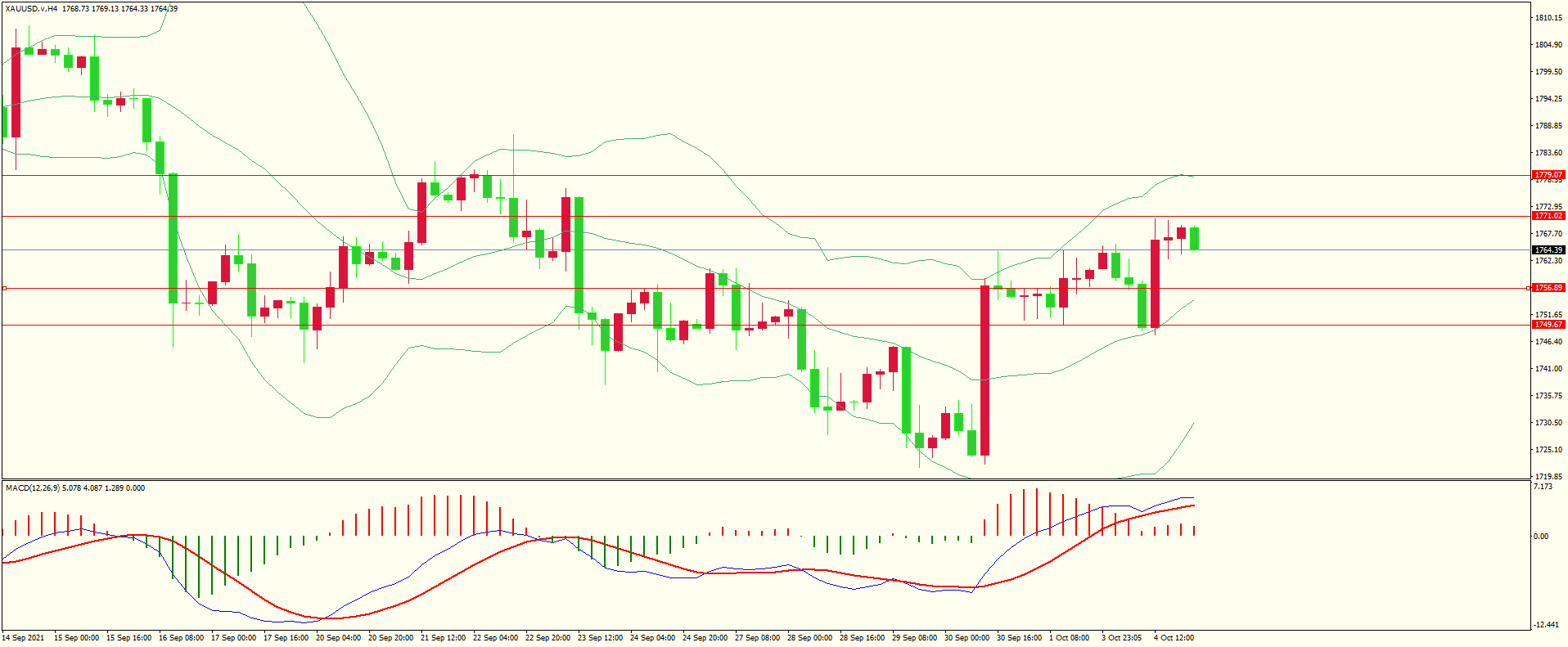Image resolution: width=1568 pixels, height=647 pixels.
Task: Click the 30 Sep 16:00 time label
Action: (1019, 638)
